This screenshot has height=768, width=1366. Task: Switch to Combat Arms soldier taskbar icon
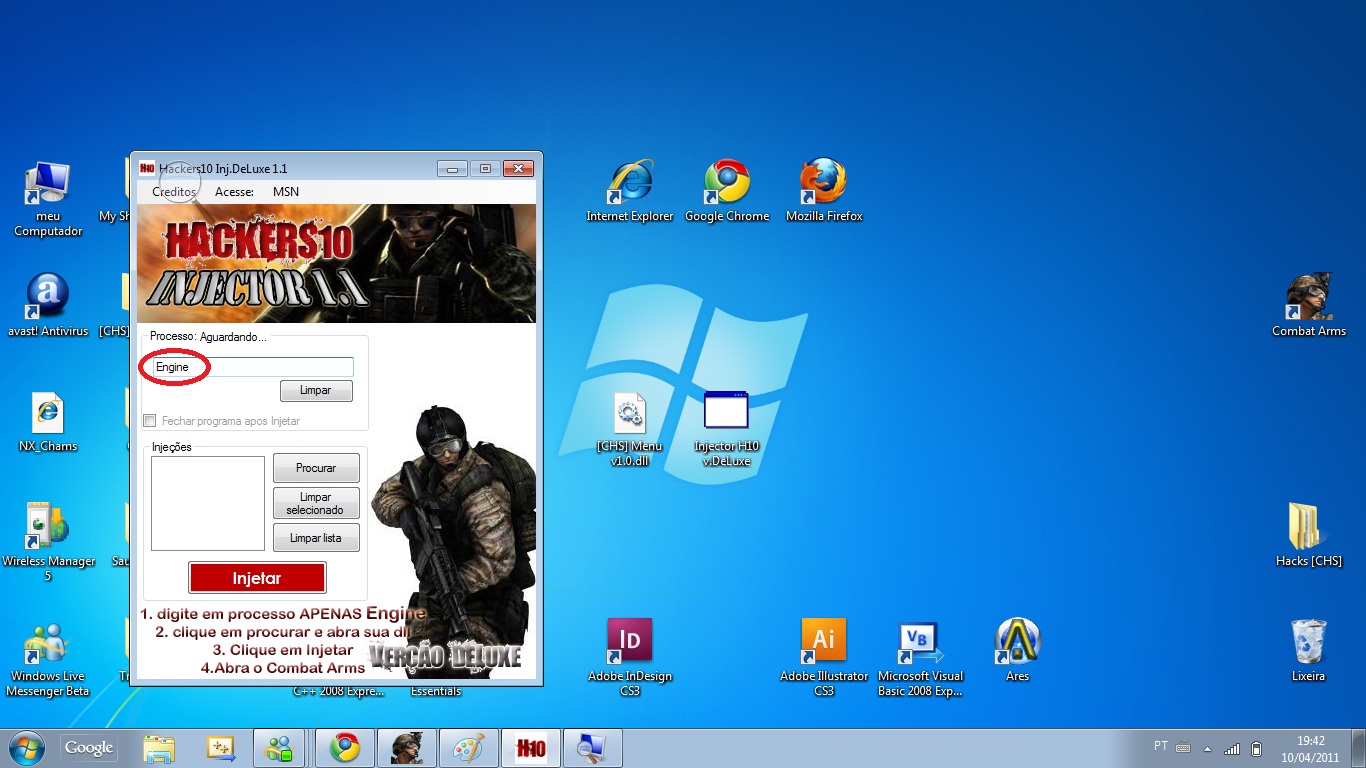[x=407, y=748]
